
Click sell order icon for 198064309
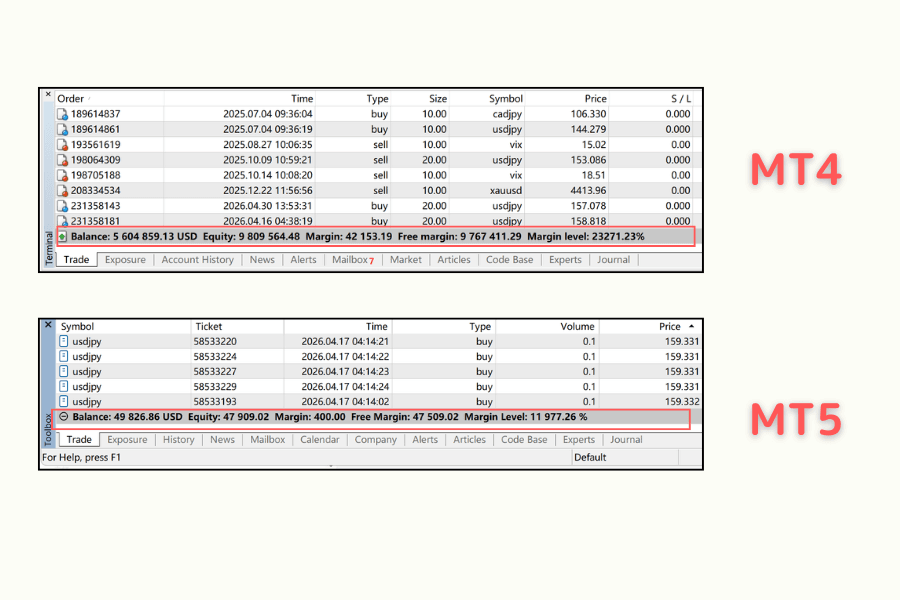coord(62,160)
